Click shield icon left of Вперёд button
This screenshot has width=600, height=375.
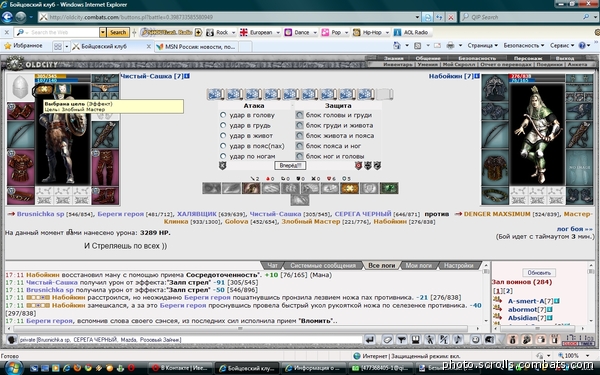[222, 166]
